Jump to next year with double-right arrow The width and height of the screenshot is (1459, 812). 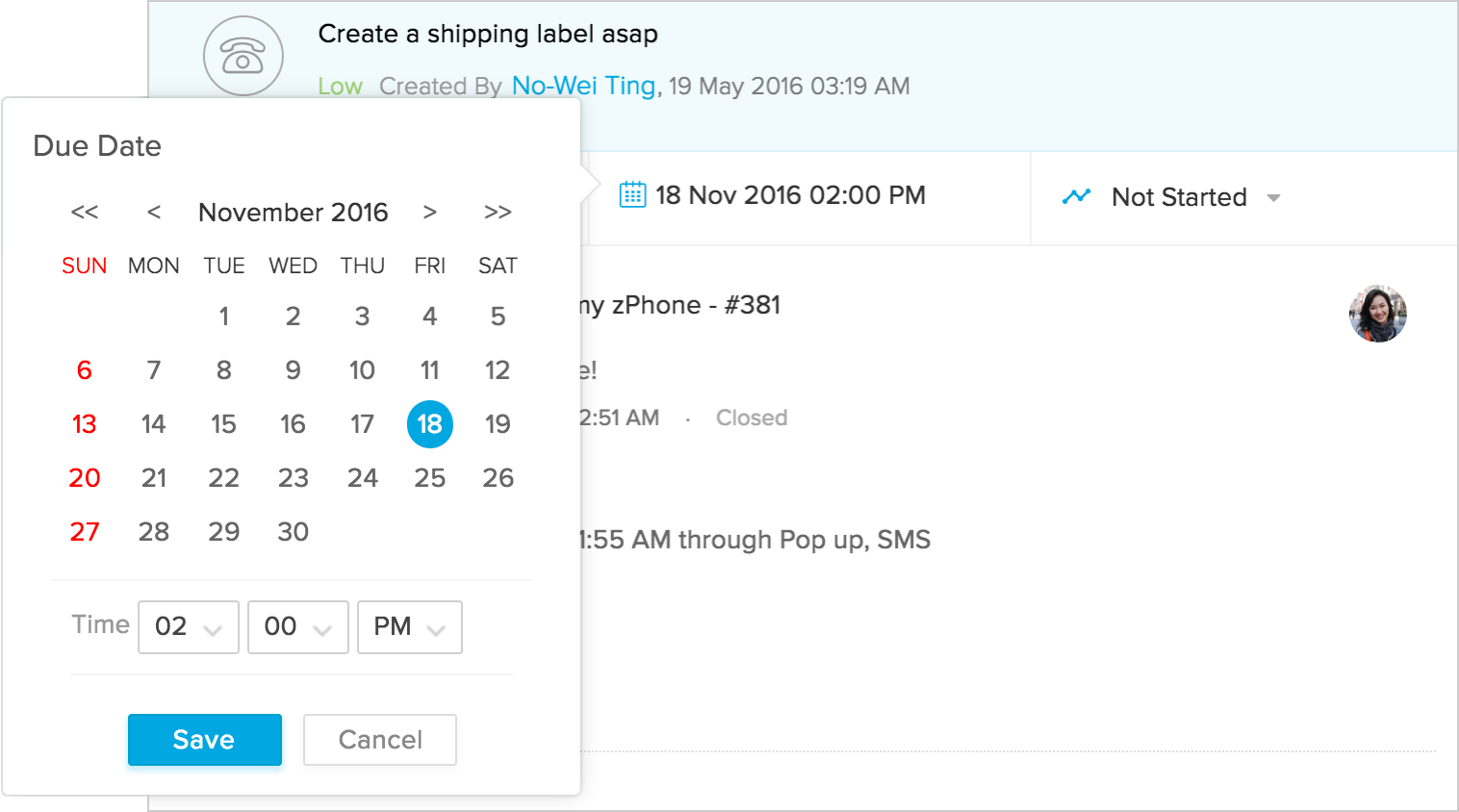click(498, 212)
